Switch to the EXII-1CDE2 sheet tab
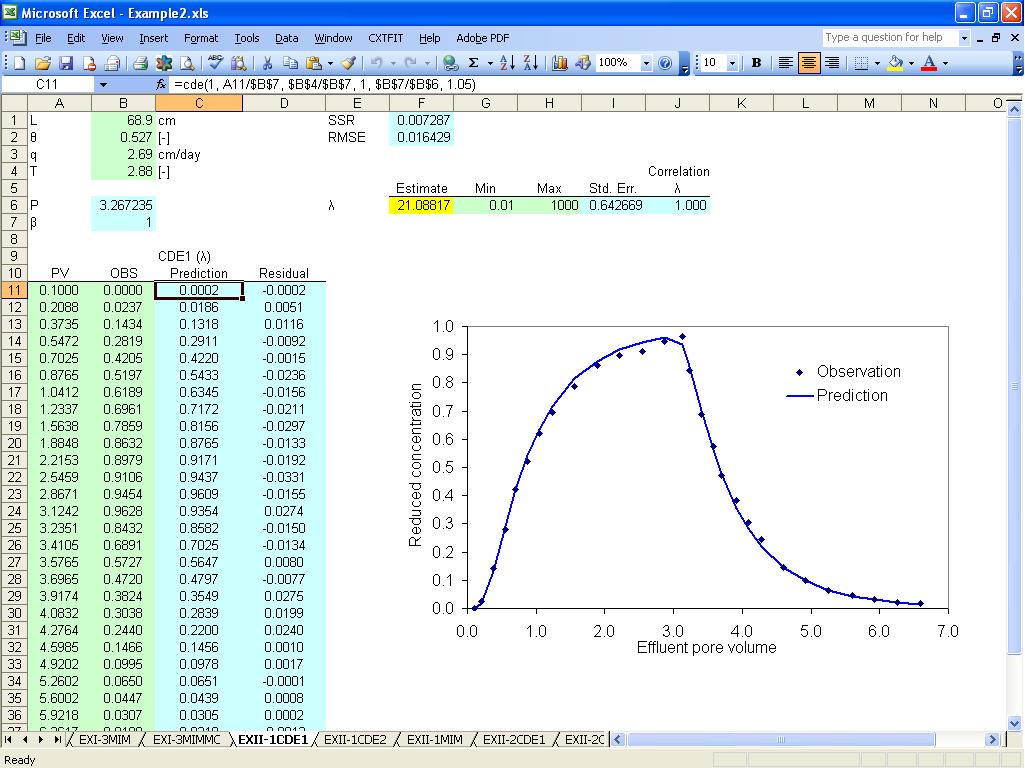The width and height of the screenshot is (1025, 768). (x=355, y=740)
